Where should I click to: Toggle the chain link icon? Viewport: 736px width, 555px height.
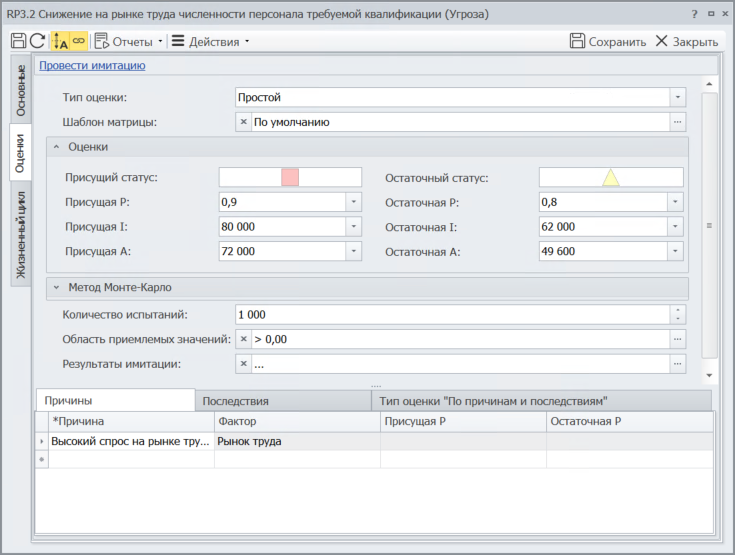coord(78,41)
